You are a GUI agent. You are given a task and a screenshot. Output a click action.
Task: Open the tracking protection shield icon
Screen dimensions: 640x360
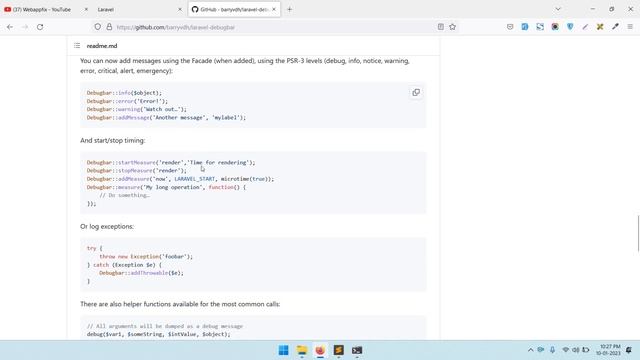pyautogui.click(x=98, y=27)
